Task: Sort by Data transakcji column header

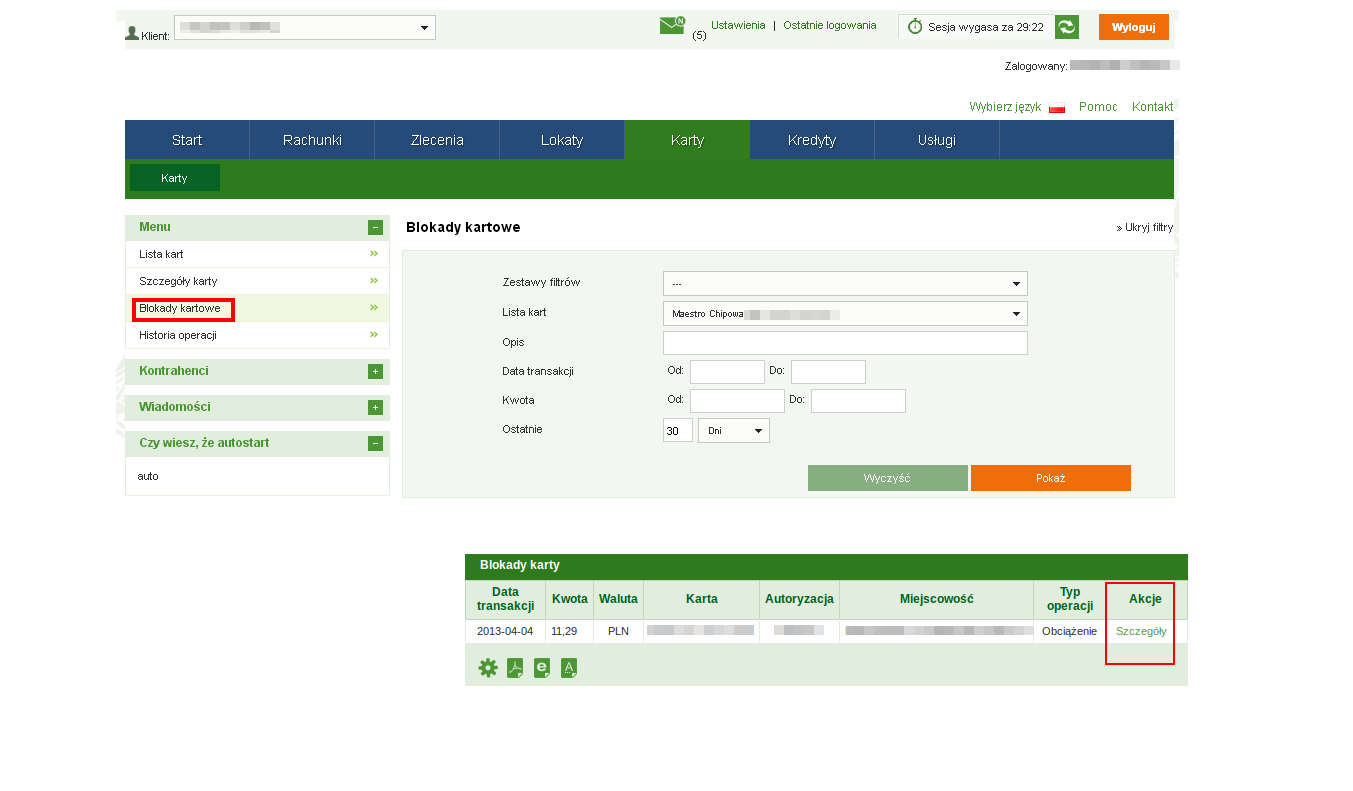Action: click(505, 599)
